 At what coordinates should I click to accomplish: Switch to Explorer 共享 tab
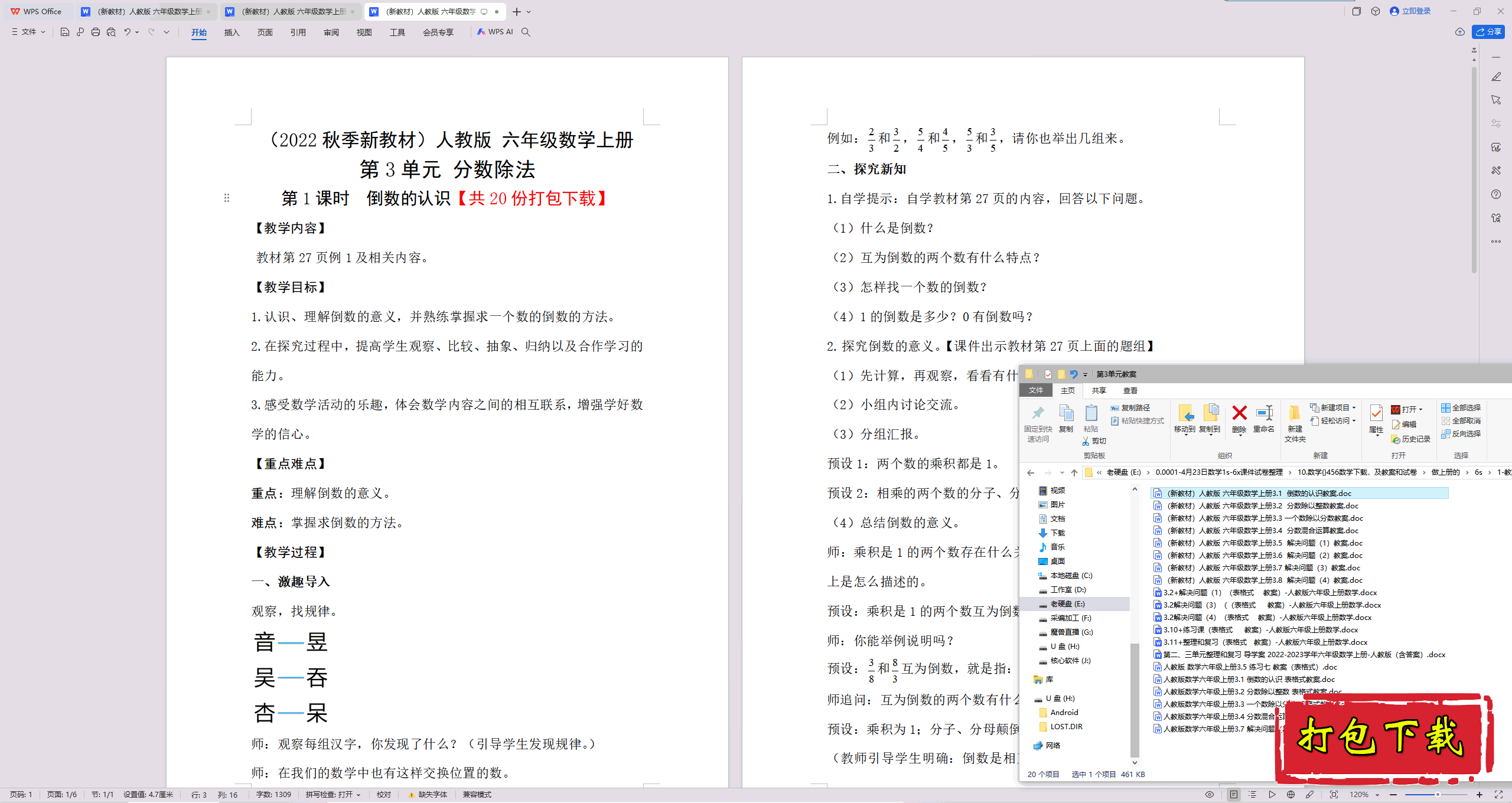point(1099,390)
